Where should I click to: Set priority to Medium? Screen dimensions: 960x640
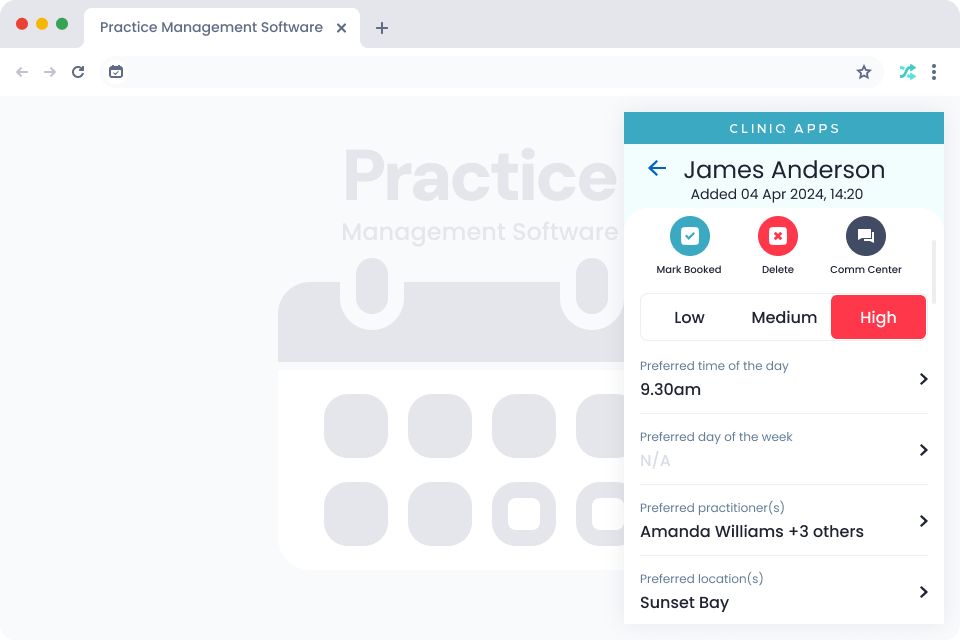784,318
